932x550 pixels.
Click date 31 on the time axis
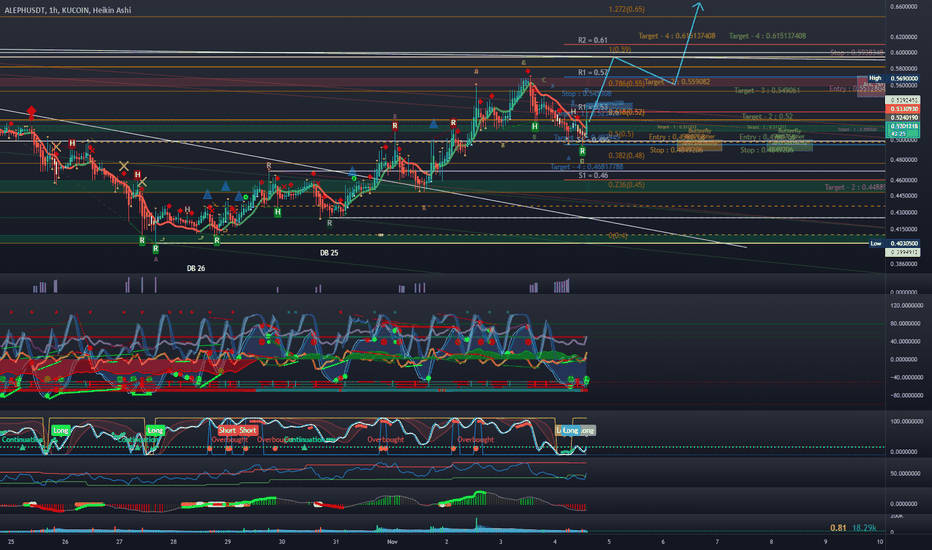click(x=336, y=542)
